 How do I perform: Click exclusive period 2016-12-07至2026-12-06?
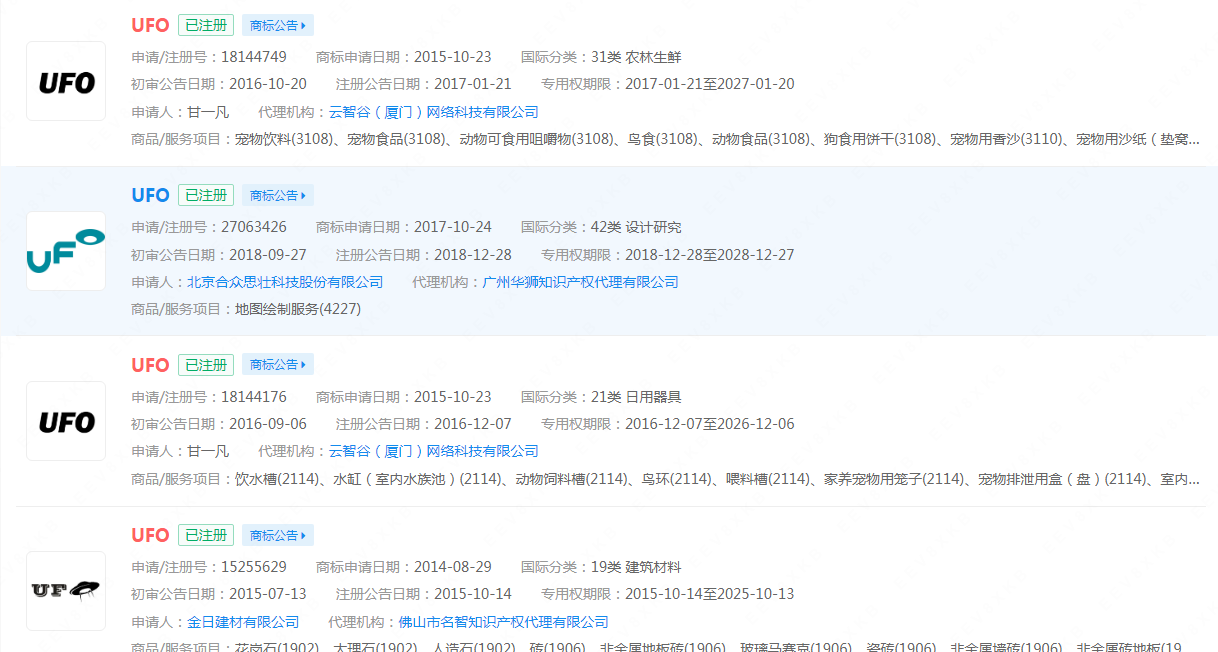click(710, 424)
